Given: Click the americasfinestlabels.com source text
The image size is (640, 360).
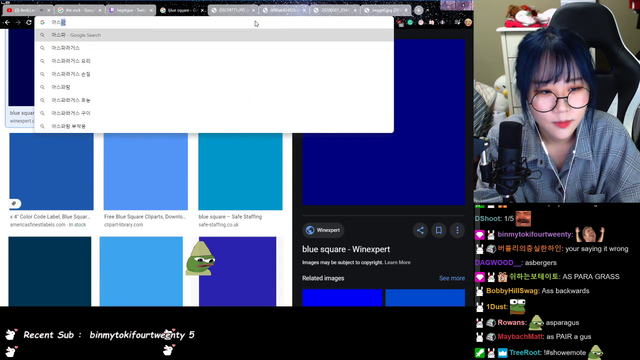Looking at the screenshot, I should (x=38, y=225).
